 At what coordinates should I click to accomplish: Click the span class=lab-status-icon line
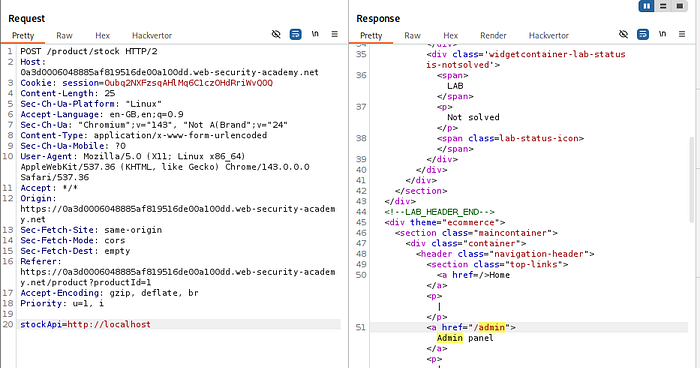[x=510, y=138]
